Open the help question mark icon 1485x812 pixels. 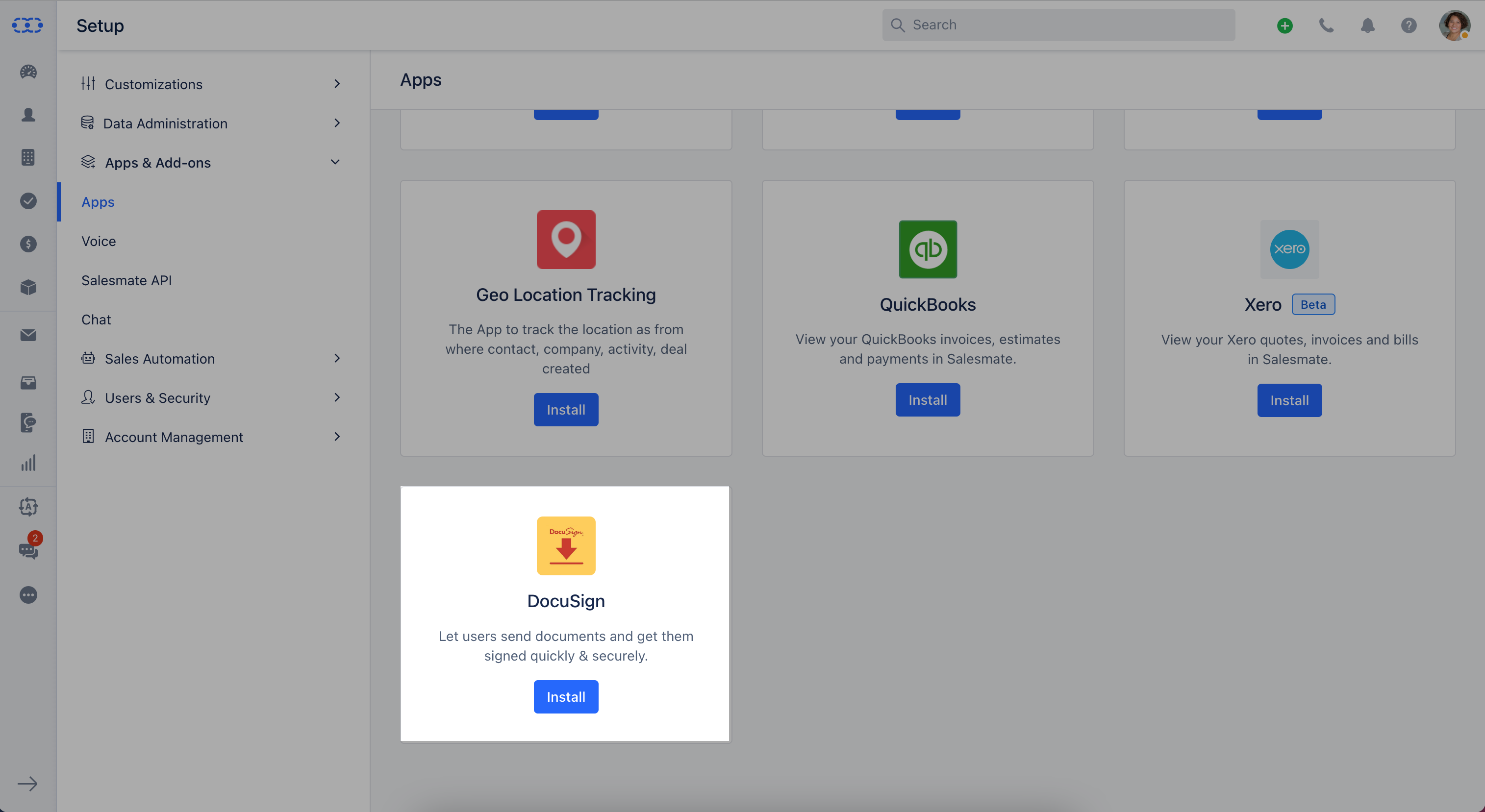pyautogui.click(x=1409, y=25)
